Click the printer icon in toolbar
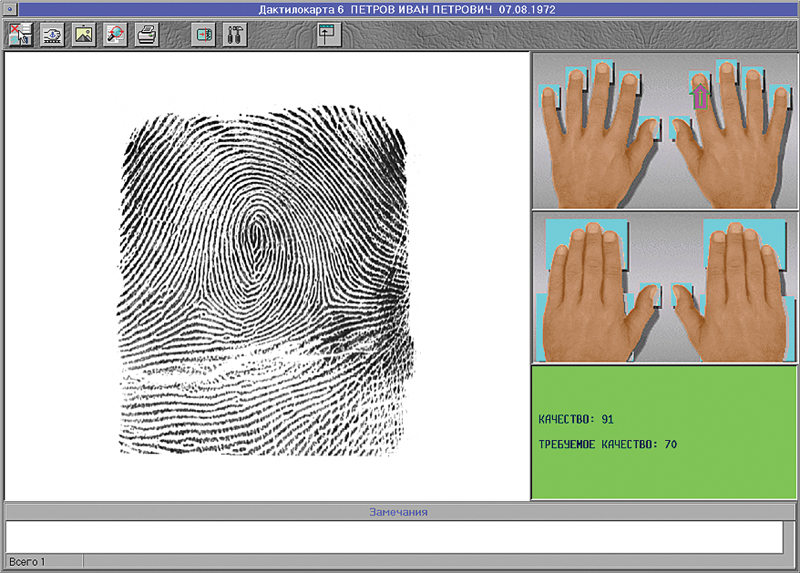 coord(146,35)
